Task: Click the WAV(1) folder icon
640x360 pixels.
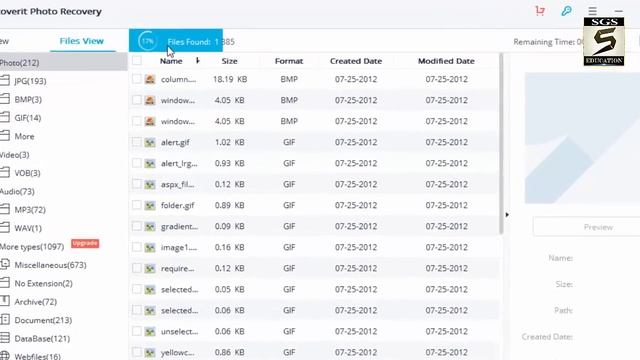Action: click(x=4, y=227)
